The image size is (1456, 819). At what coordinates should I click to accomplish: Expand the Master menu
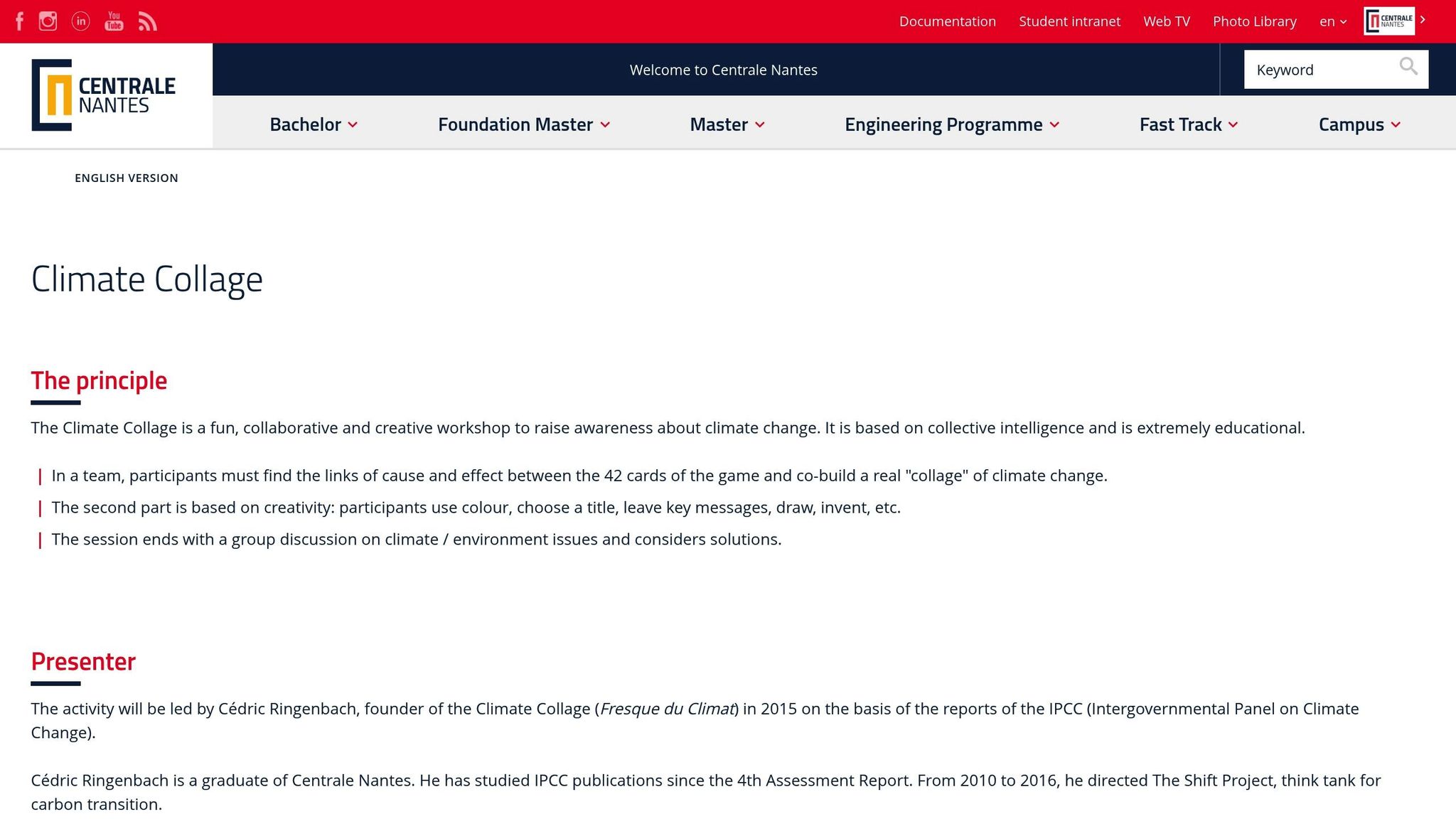tap(727, 124)
